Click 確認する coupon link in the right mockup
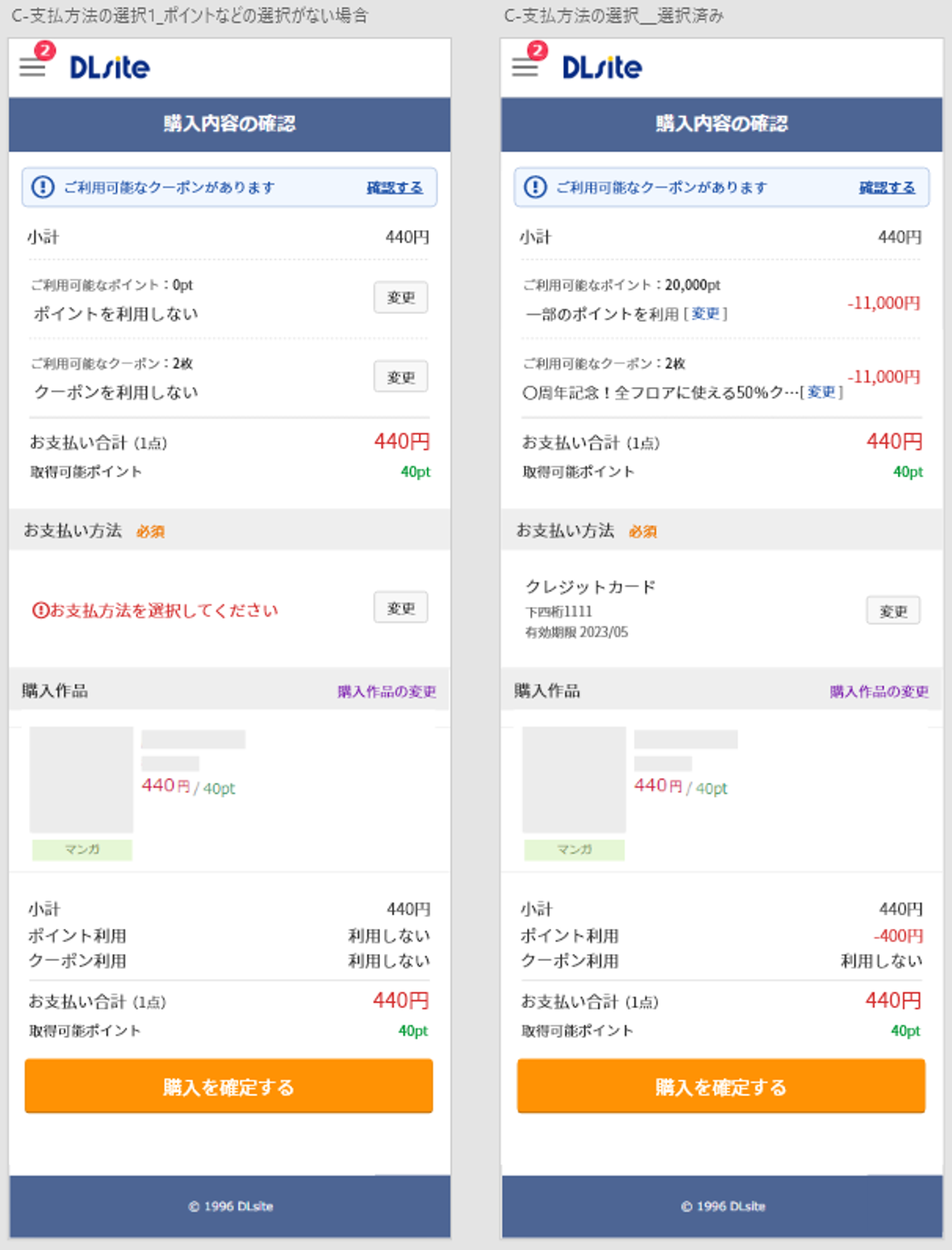The image size is (952, 1250). click(x=887, y=188)
